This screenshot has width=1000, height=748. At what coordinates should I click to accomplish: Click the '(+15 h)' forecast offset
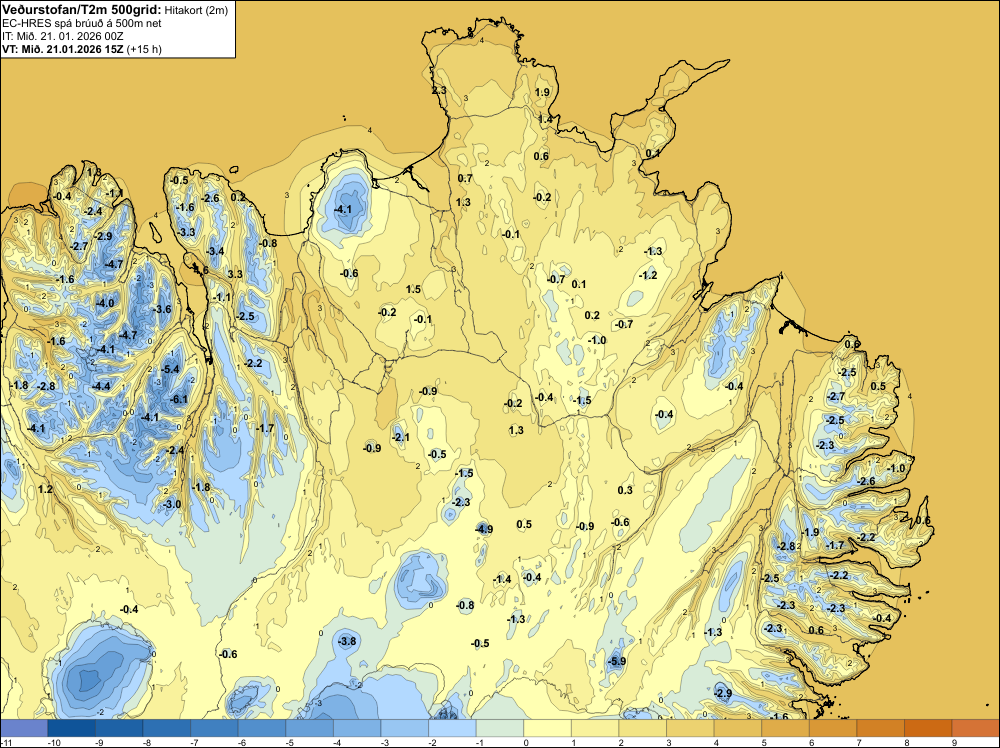(x=145, y=49)
